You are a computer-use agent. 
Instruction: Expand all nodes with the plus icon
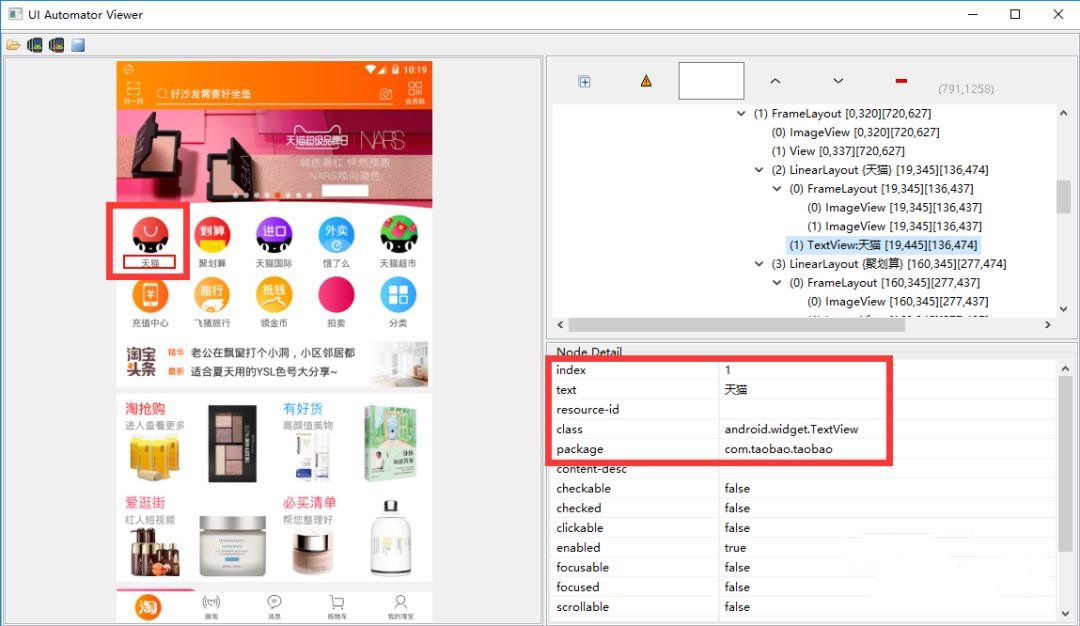click(x=584, y=82)
